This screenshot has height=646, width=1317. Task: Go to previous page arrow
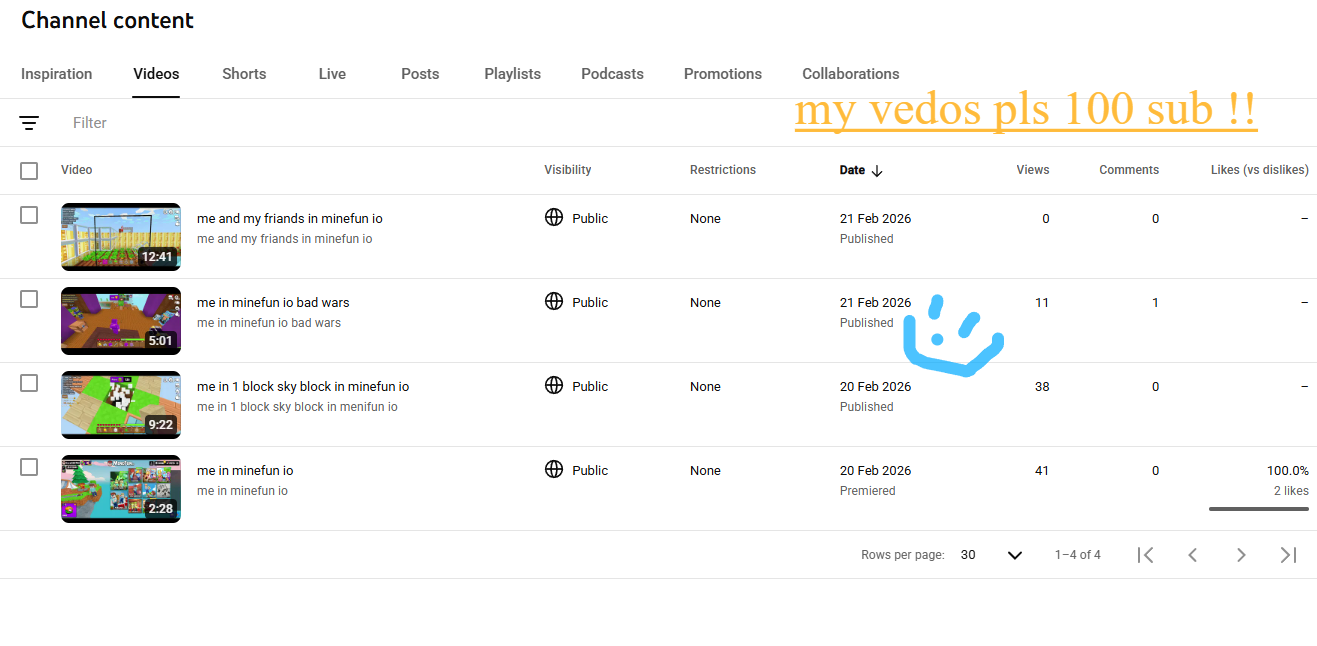(1192, 555)
